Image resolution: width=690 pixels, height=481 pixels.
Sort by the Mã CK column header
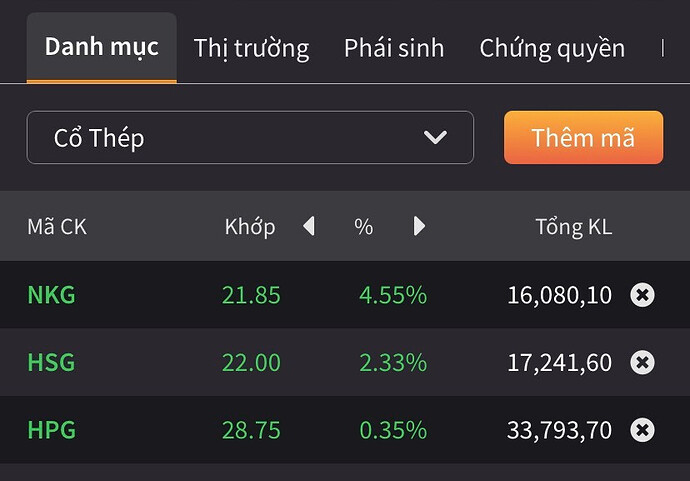pos(57,227)
